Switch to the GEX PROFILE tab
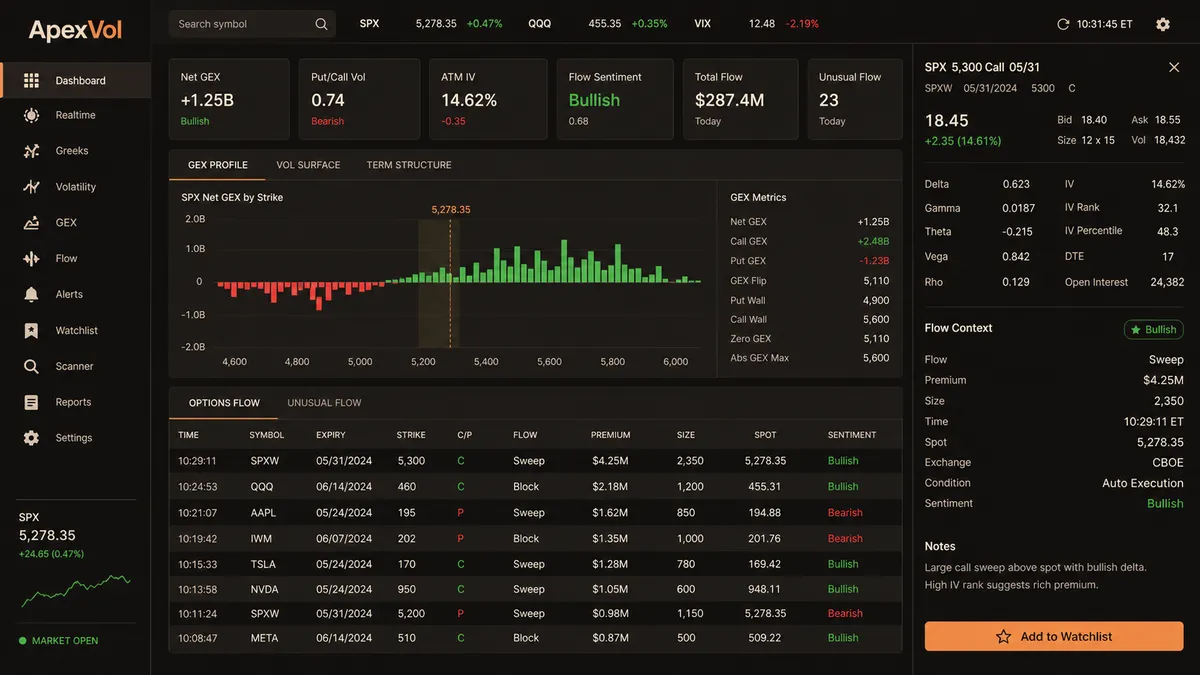 pyautogui.click(x=217, y=165)
